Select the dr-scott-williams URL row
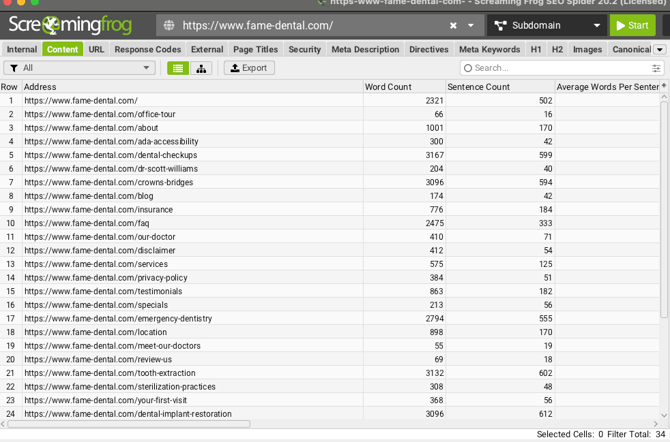Image resolution: width=670 pixels, height=442 pixels. (x=329, y=169)
